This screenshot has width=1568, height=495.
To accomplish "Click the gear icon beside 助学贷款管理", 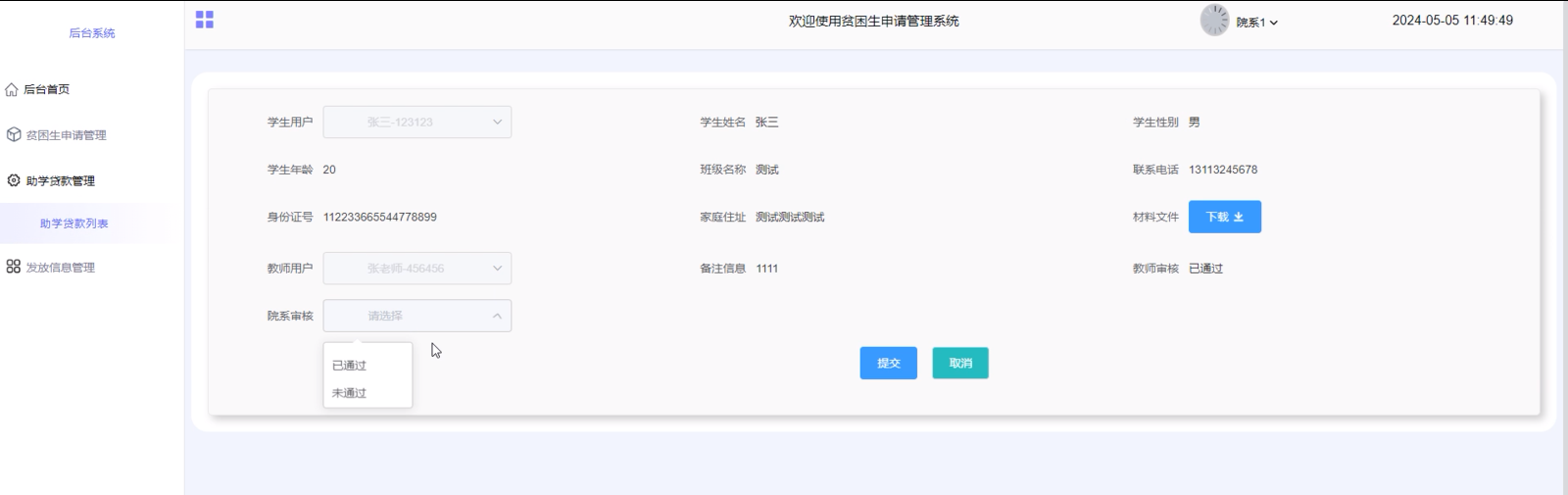I will 14,180.
